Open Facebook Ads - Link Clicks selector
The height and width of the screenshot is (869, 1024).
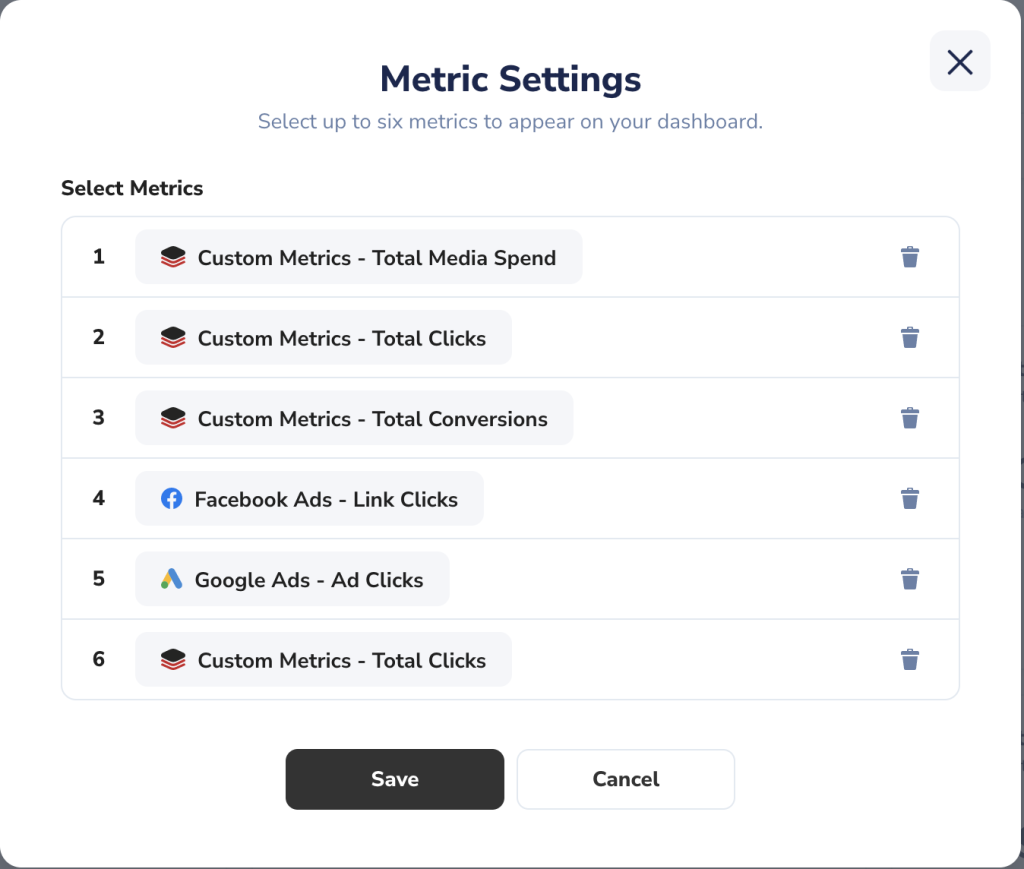[x=310, y=499]
